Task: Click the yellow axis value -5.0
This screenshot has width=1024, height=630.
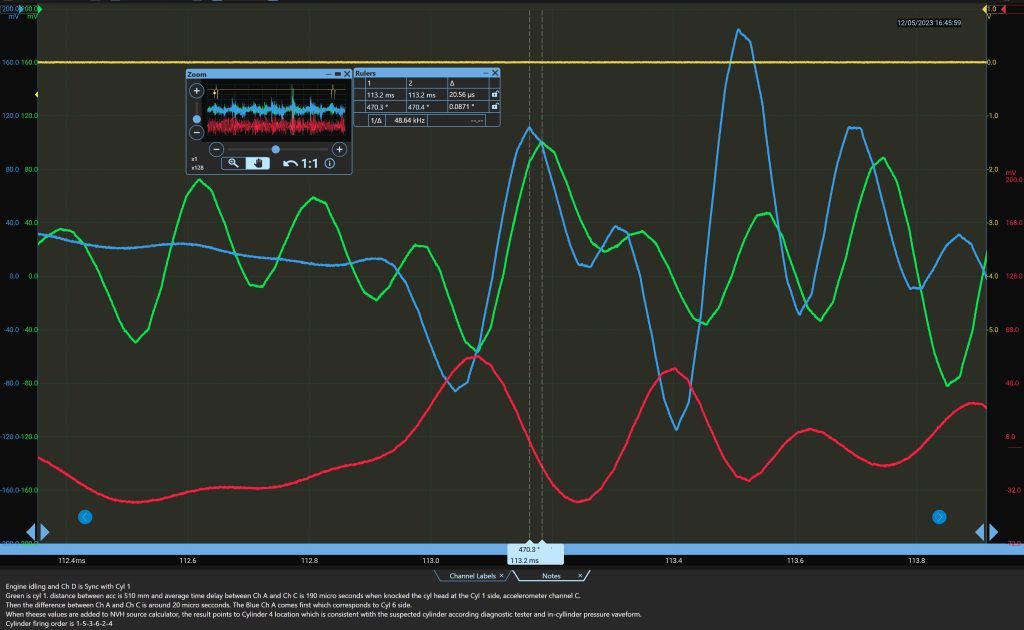Action: [x=993, y=330]
